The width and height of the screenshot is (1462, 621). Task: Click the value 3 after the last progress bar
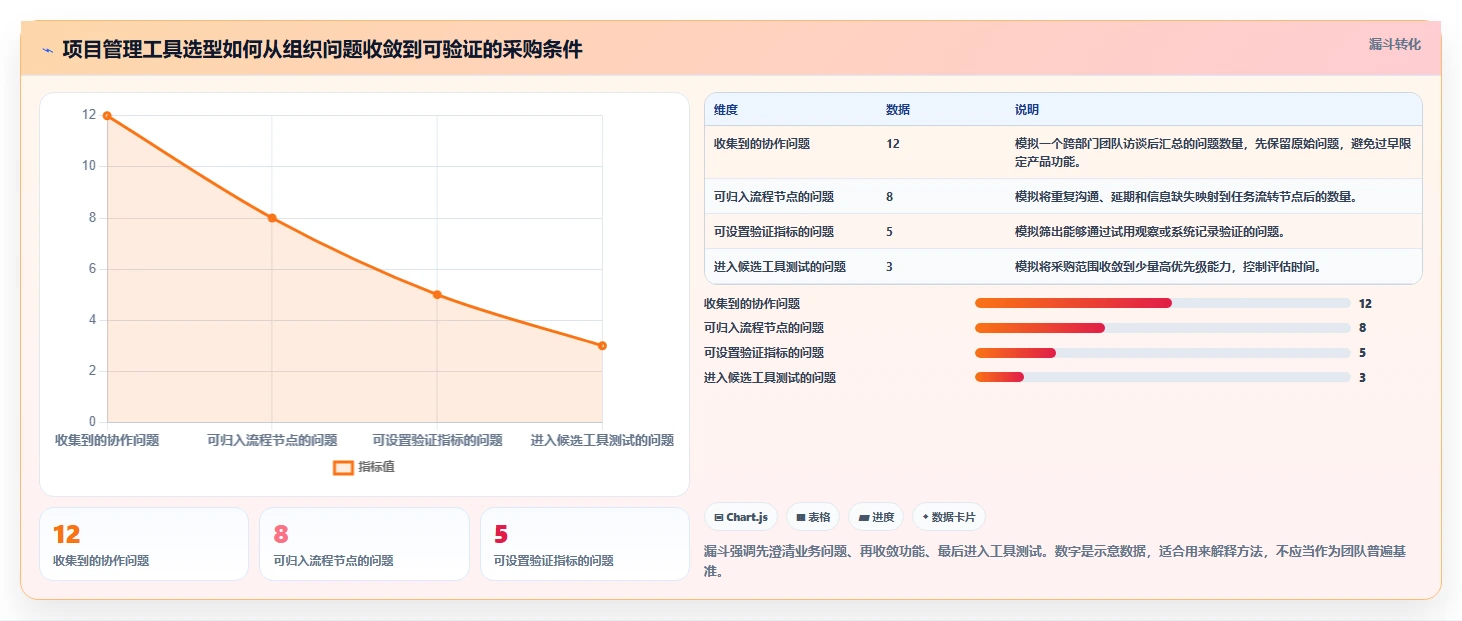click(1362, 378)
